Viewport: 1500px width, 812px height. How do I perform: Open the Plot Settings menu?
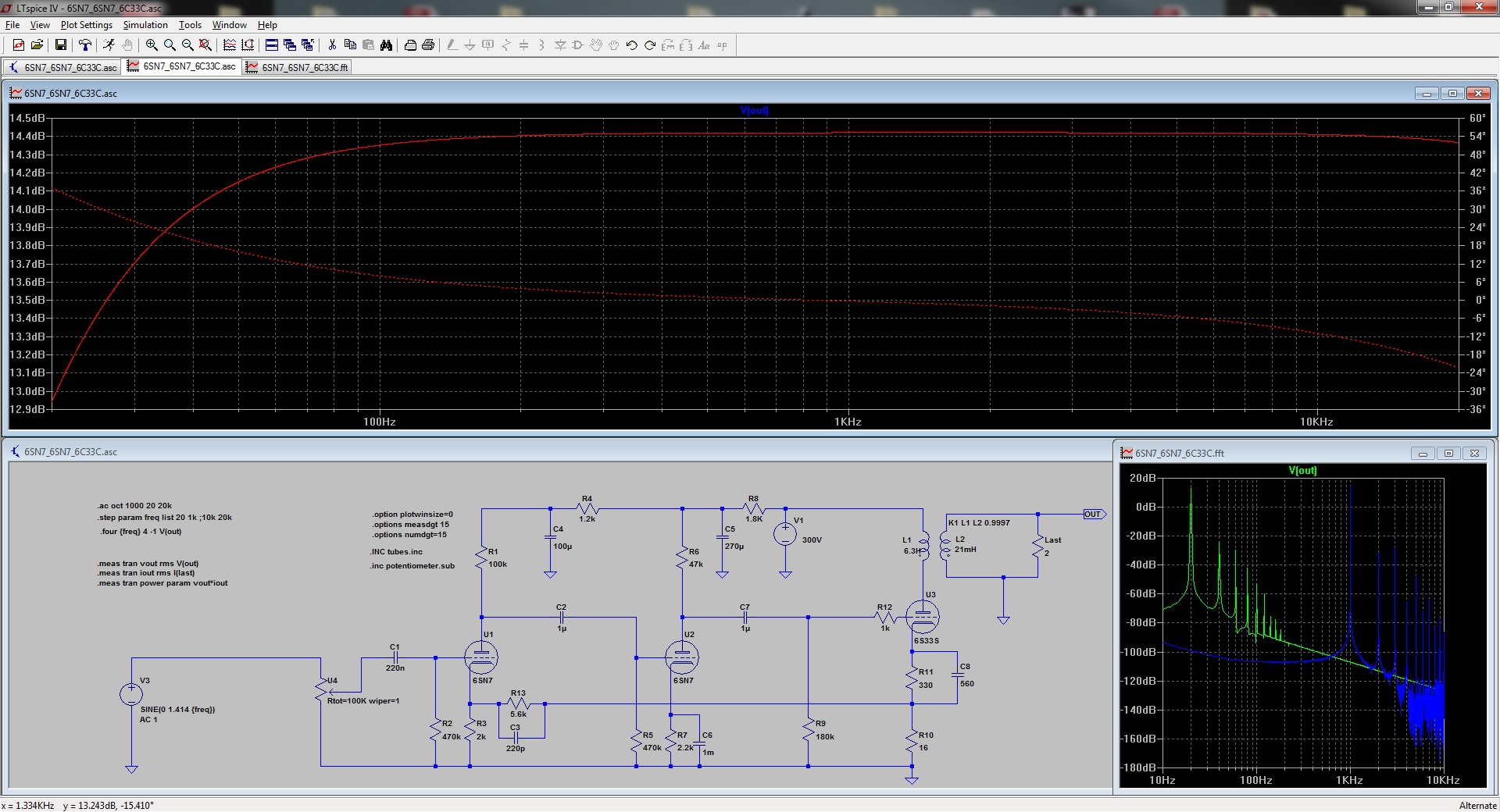[87, 25]
